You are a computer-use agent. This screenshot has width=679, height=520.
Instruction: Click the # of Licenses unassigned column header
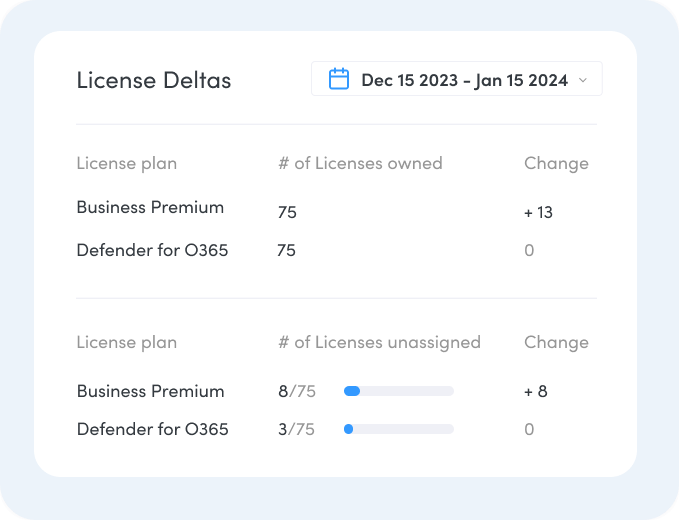379,342
